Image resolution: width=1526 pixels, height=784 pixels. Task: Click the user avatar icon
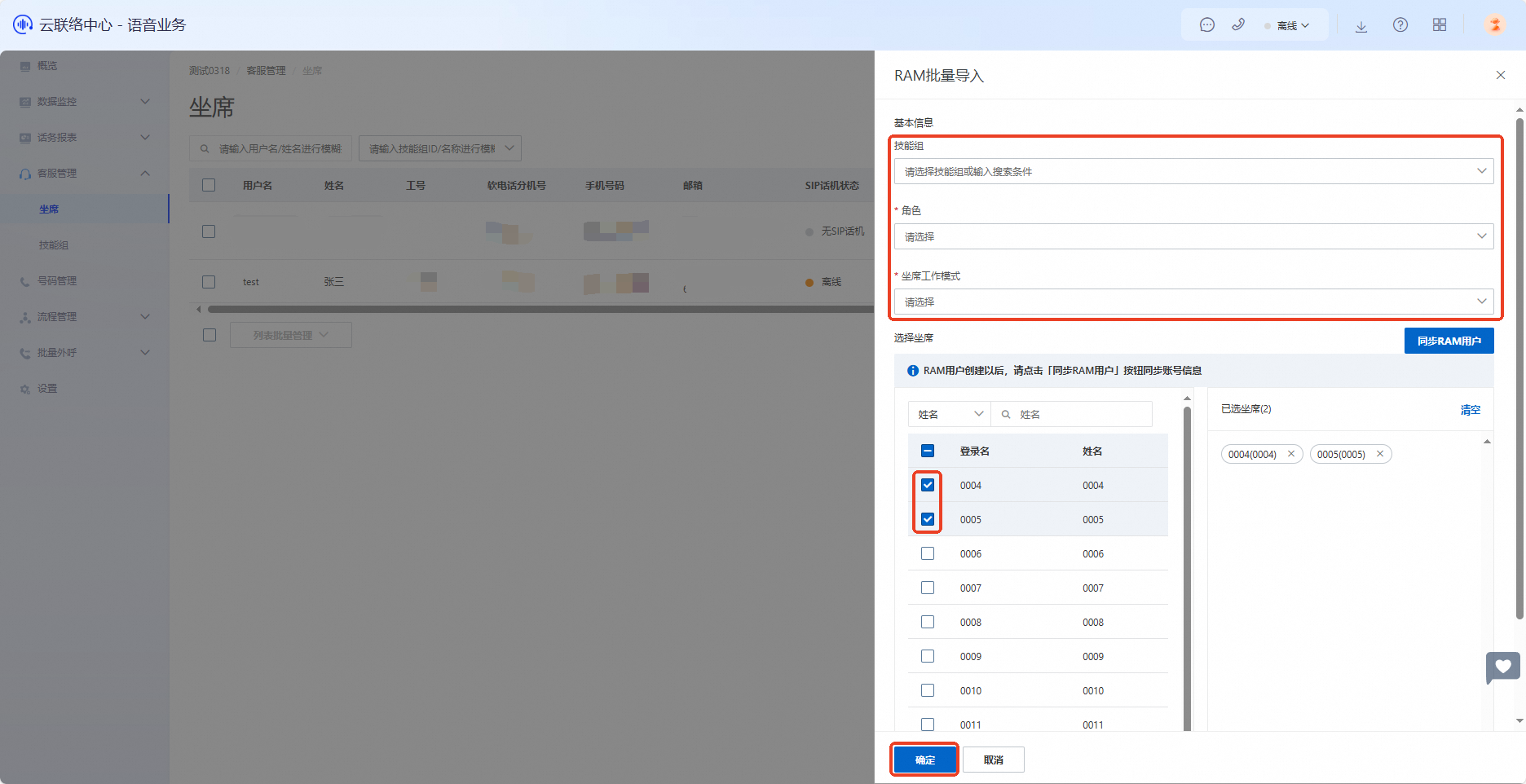coord(1495,25)
